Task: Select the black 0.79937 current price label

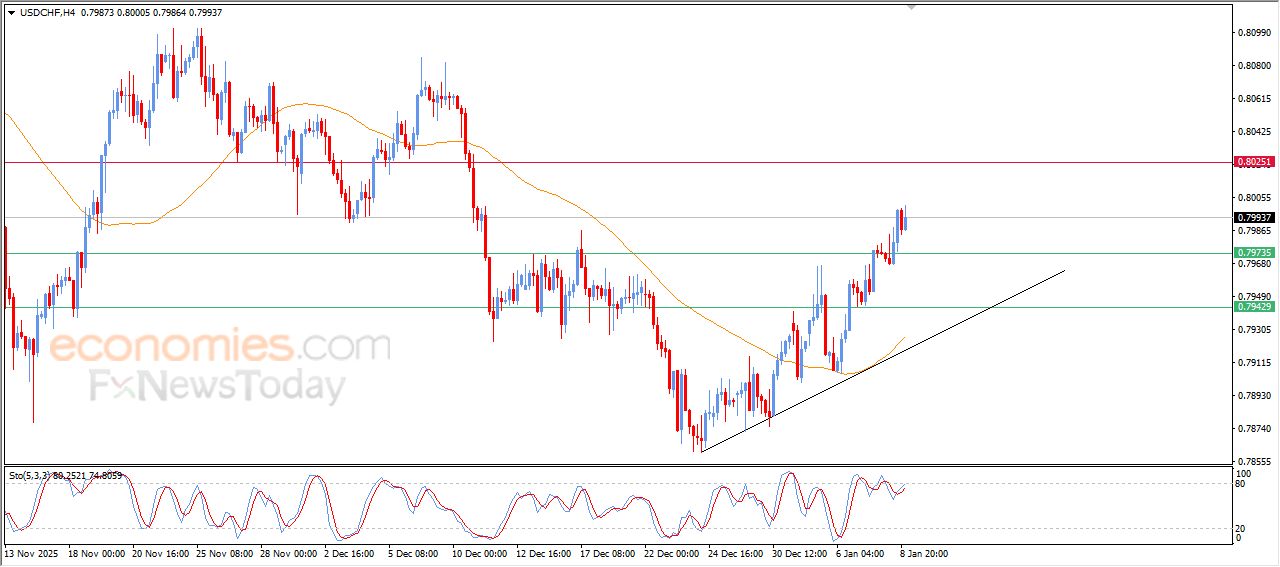Action: pyautogui.click(x=1253, y=217)
